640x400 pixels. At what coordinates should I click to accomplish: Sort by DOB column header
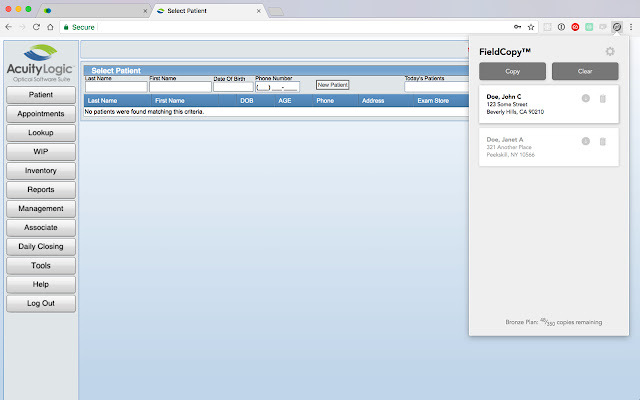pos(247,100)
